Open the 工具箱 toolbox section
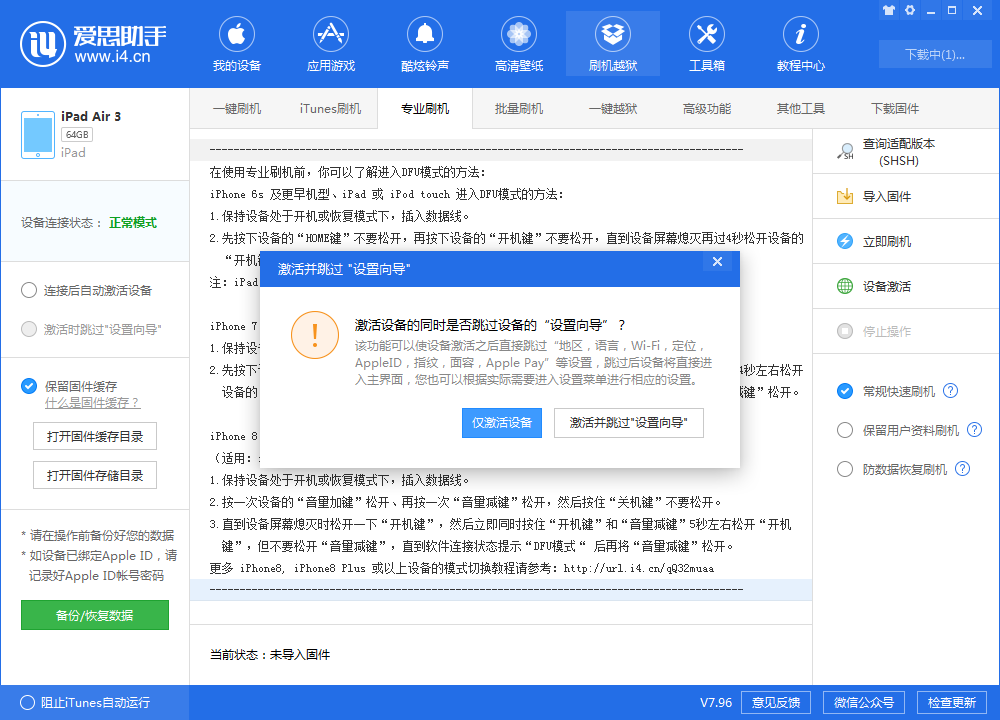 click(x=707, y=42)
